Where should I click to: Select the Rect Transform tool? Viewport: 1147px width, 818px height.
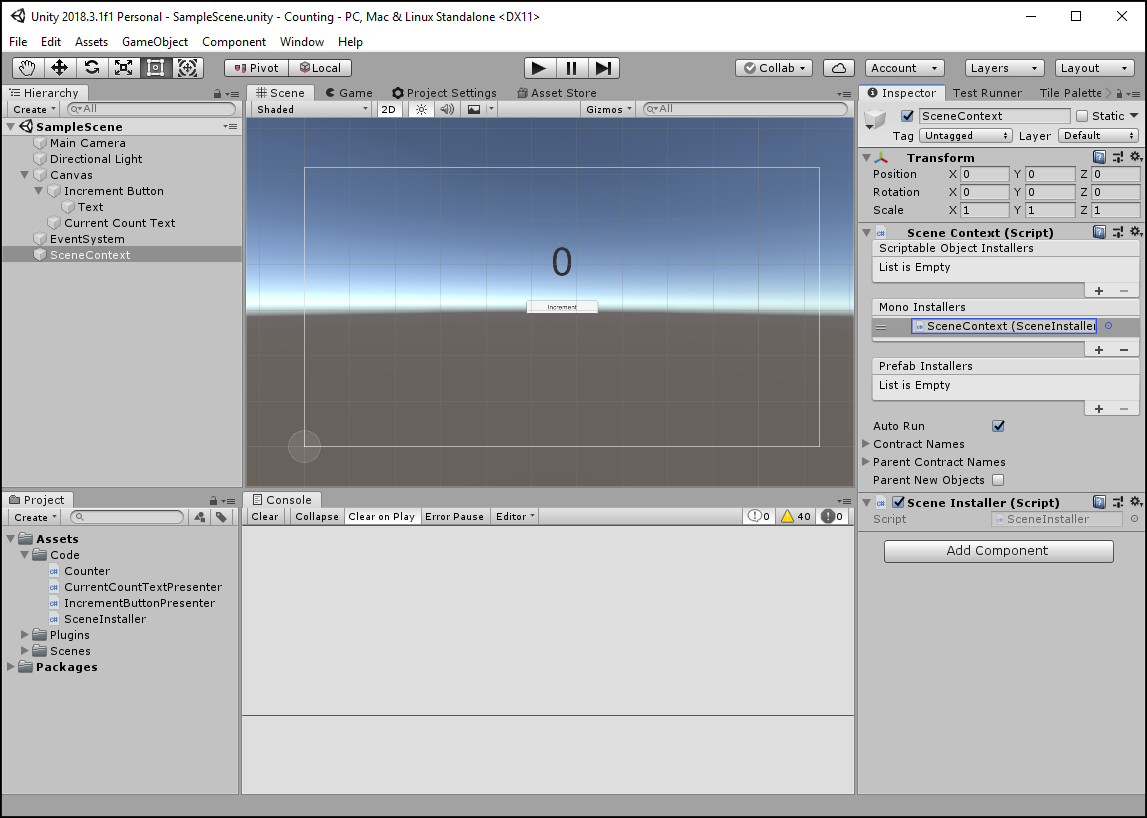click(x=156, y=67)
